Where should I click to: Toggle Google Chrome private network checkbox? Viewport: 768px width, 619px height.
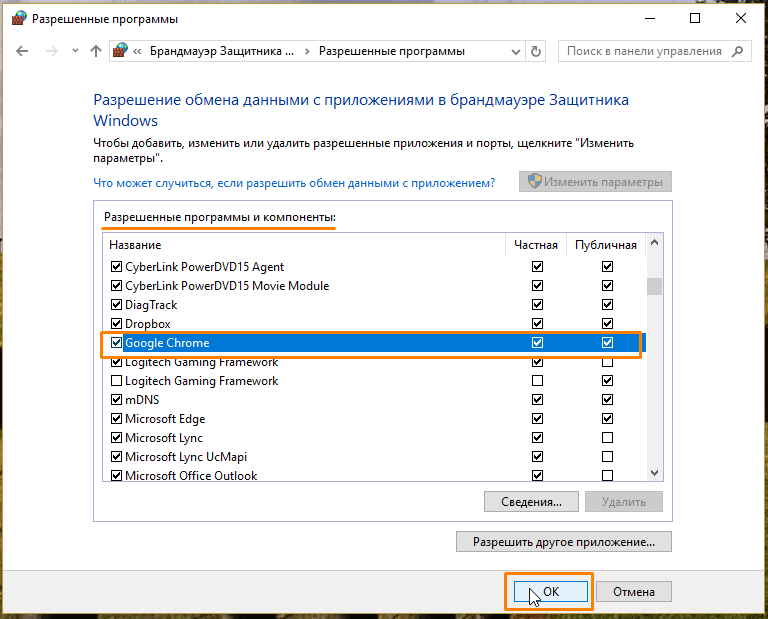pyautogui.click(x=537, y=342)
